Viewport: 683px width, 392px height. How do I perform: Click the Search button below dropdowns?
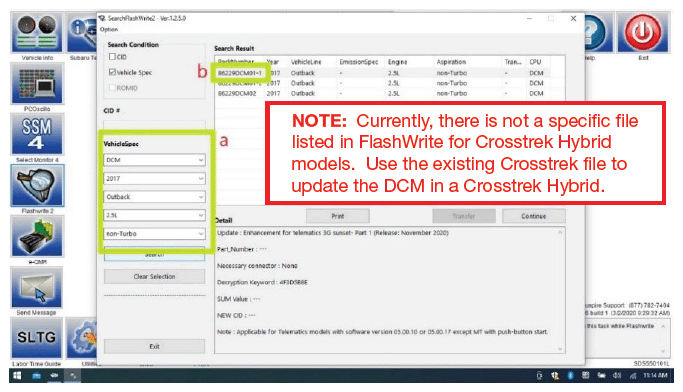point(154,255)
